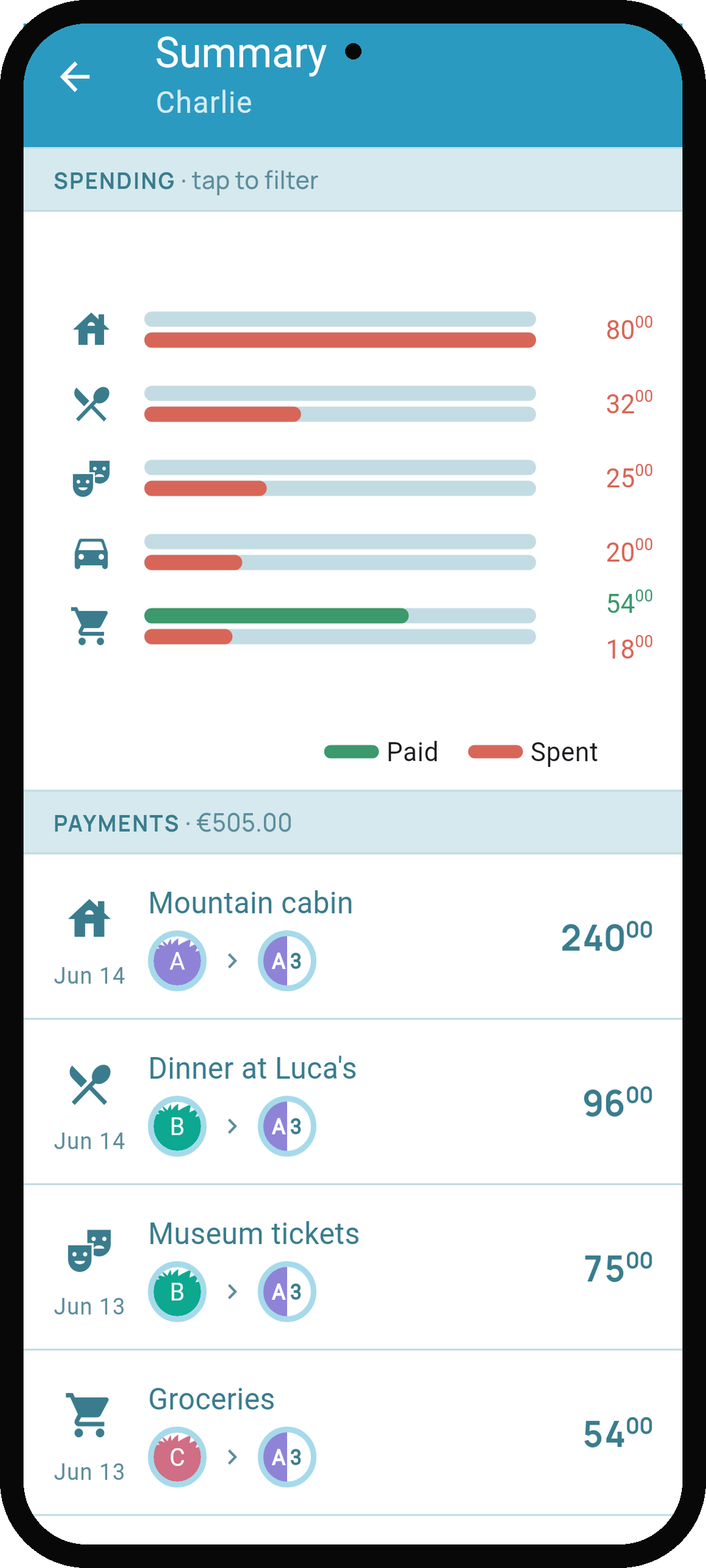Viewport: 706px width, 1568px height.
Task: Select the green paid groceries bar
Action: click(277, 615)
